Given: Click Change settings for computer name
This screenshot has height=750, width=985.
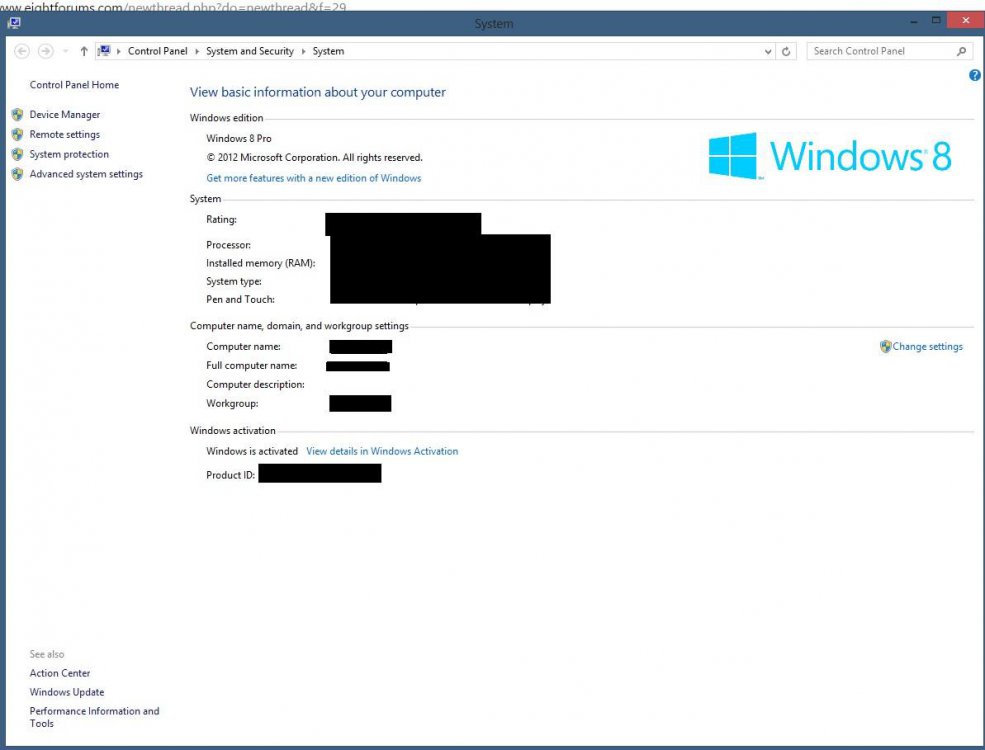Looking at the screenshot, I should 927,347.
